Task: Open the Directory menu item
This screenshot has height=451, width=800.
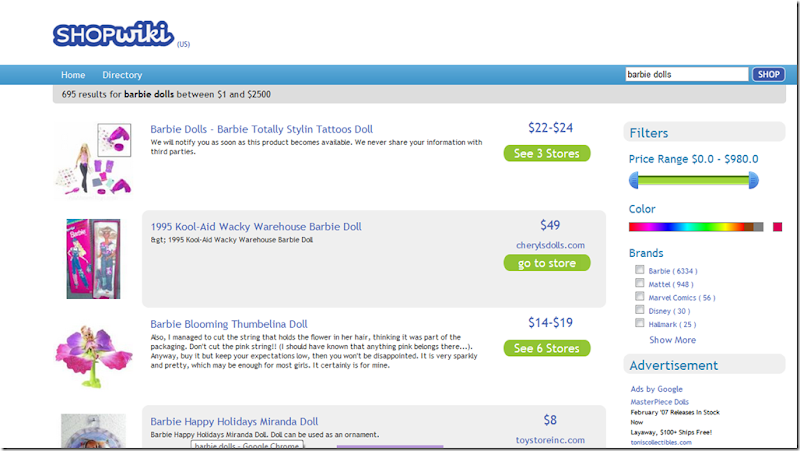Action: 122,75
